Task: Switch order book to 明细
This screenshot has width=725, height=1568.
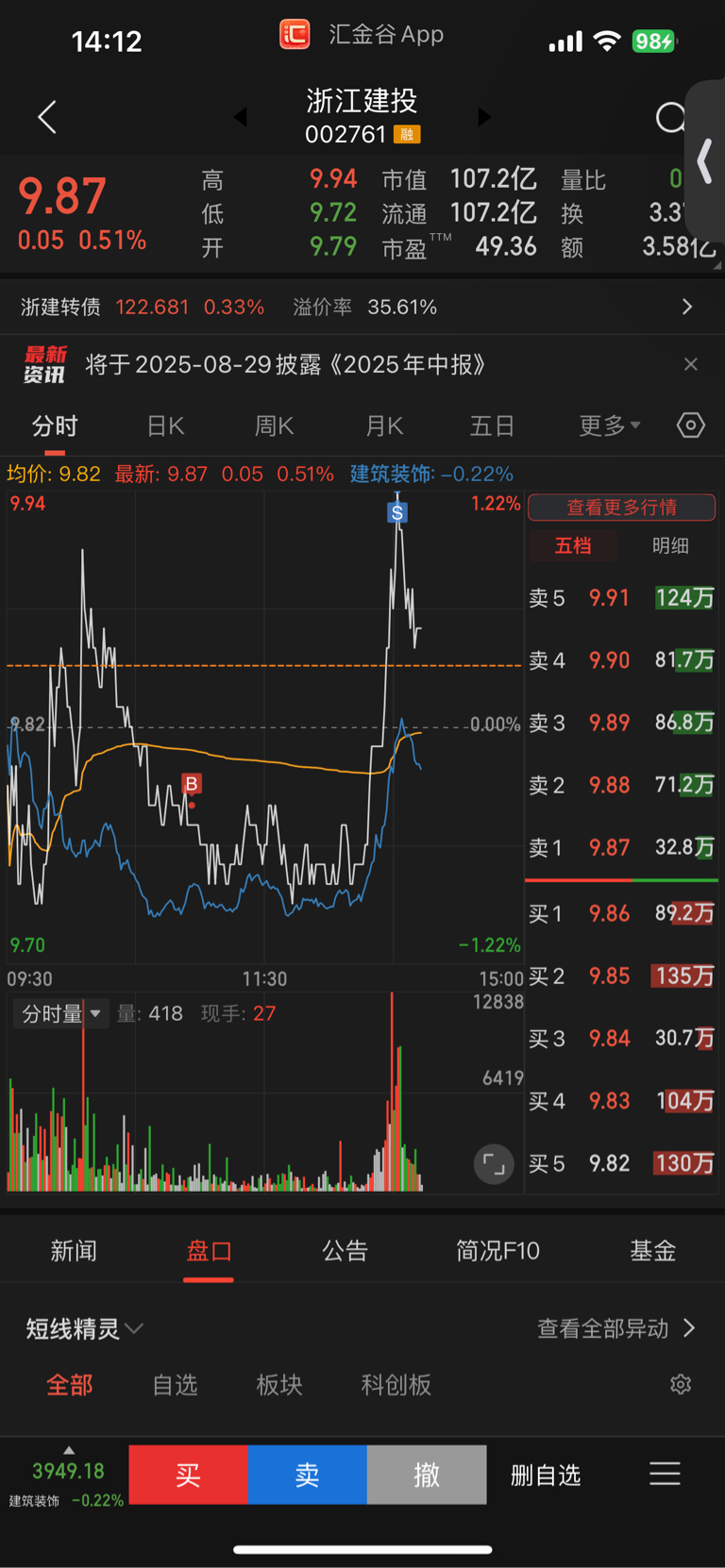Action: pyautogui.click(x=670, y=545)
